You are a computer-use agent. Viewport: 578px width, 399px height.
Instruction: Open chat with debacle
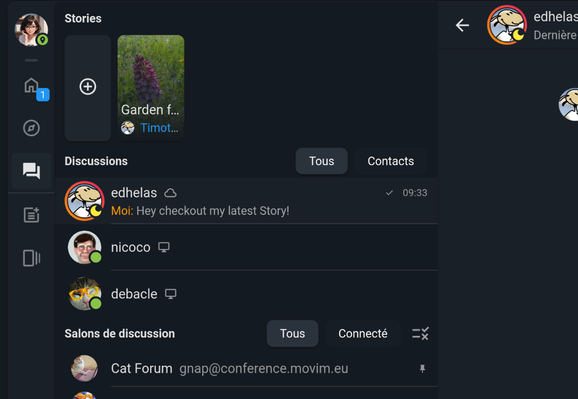tap(246, 294)
